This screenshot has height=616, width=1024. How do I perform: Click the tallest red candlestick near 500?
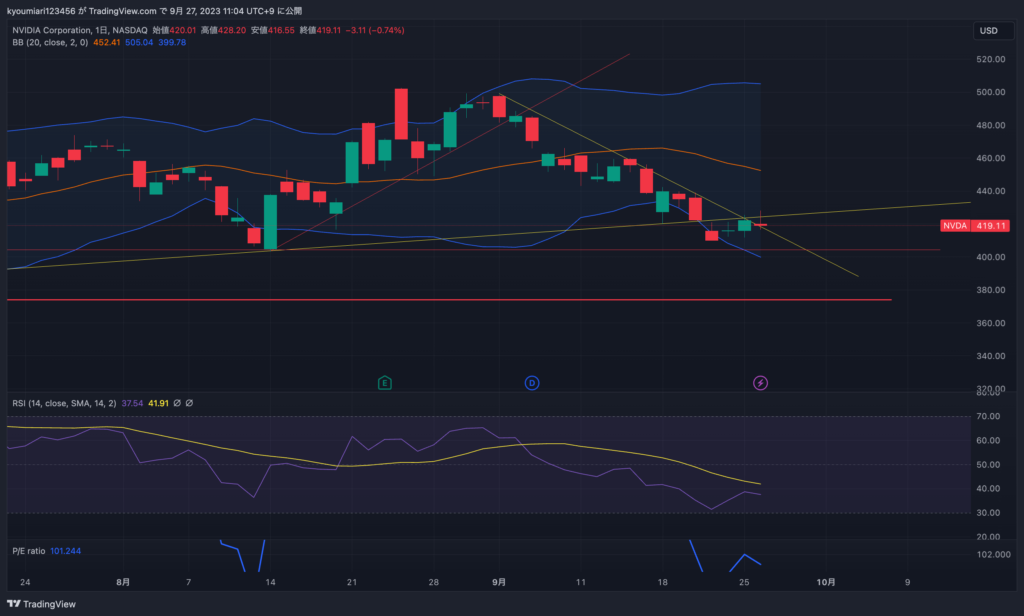401,114
